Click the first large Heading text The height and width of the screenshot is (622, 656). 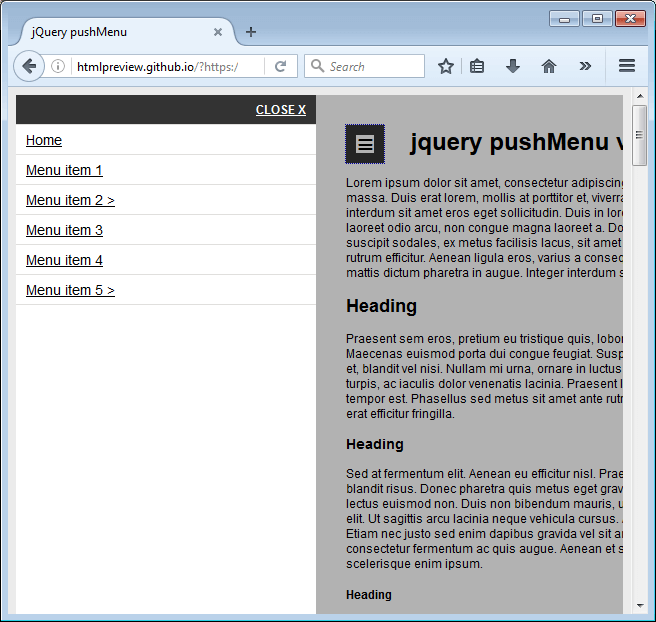point(381,306)
